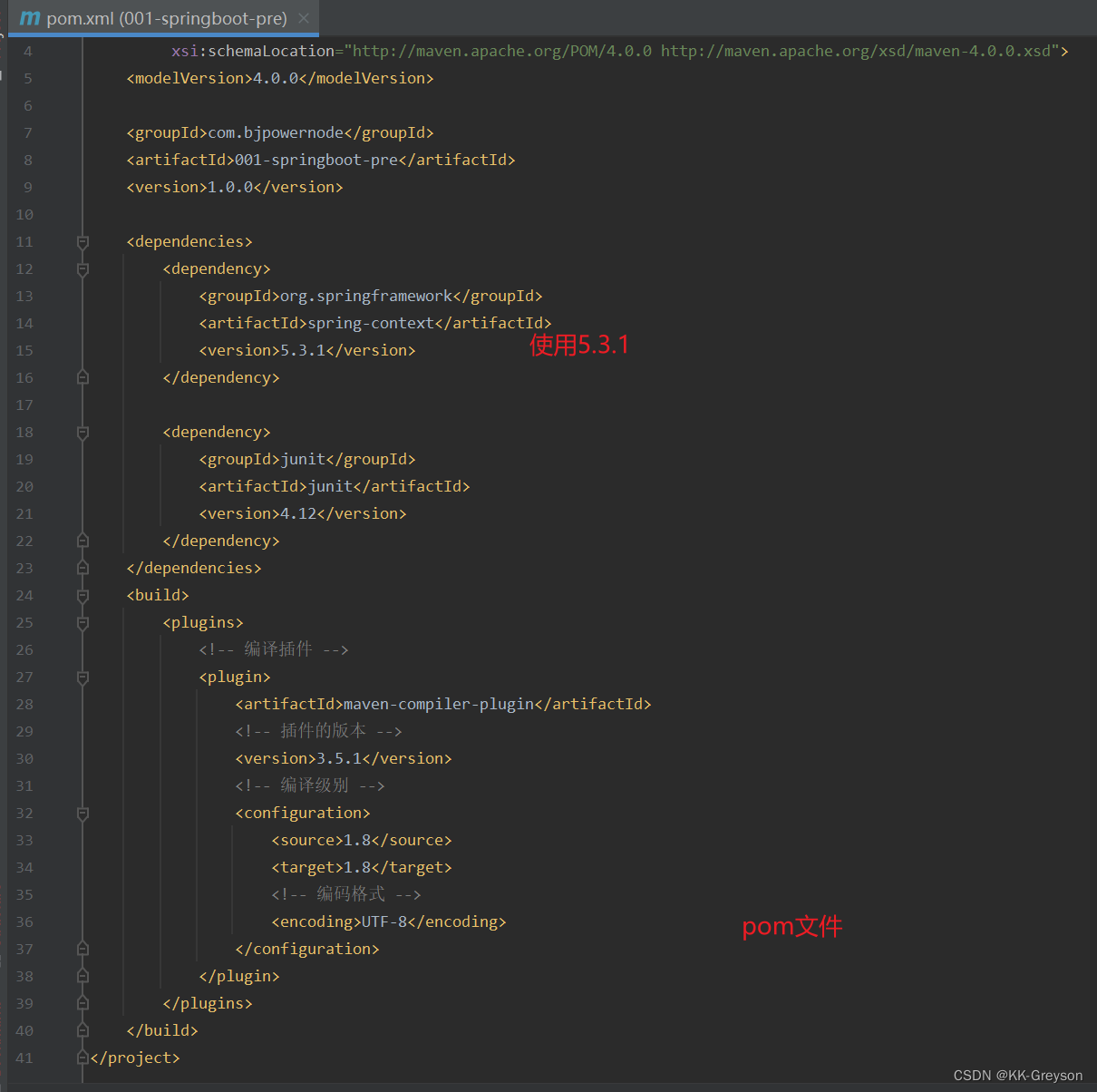Collapse the spring-context <dependency> fold marker on line 12

click(x=83, y=269)
